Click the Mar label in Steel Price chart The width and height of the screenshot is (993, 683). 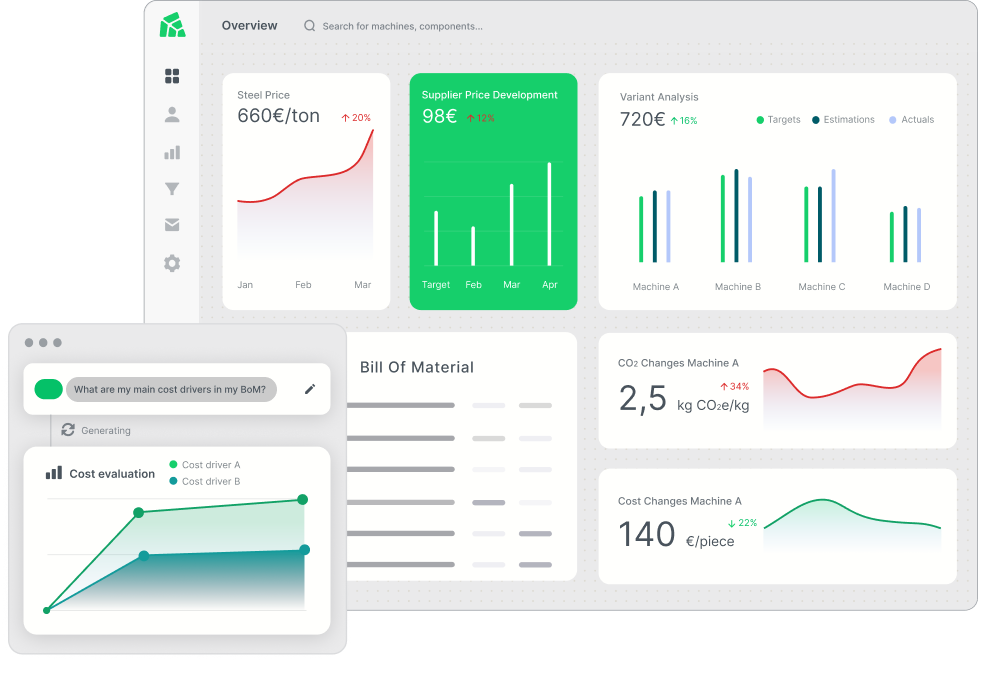coord(362,285)
